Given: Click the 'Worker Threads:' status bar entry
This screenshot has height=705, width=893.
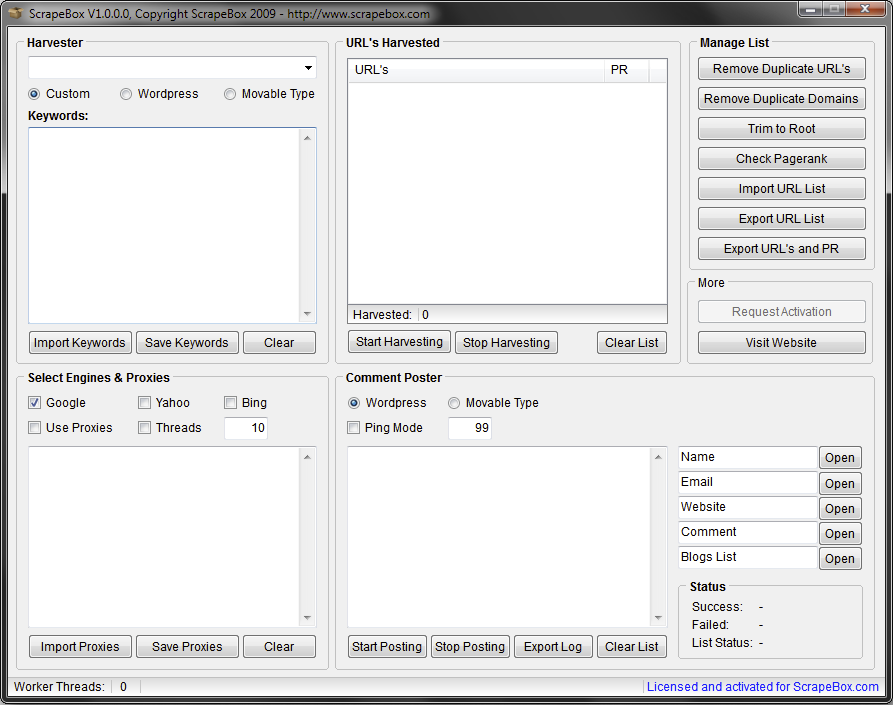Looking at the screenshot, I should [x=59, y=687].
